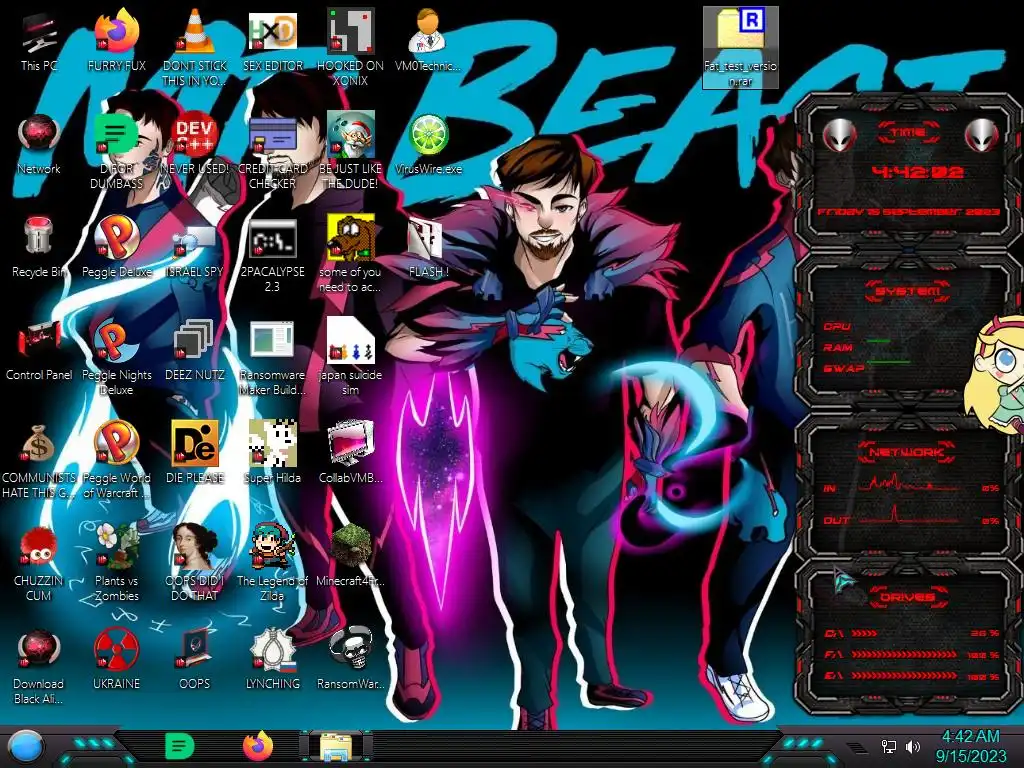Open the D FOR DUMBASS shortcut
The width and height of the screenshot is (1024, 768).
pos(117,150)
